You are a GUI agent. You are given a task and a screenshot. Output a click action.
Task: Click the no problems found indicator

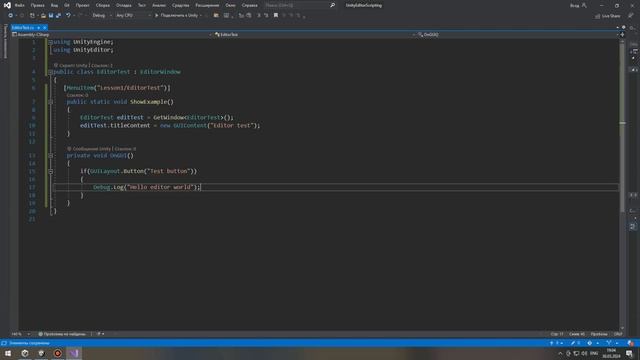pyautogui.click(x=62, y=334)
